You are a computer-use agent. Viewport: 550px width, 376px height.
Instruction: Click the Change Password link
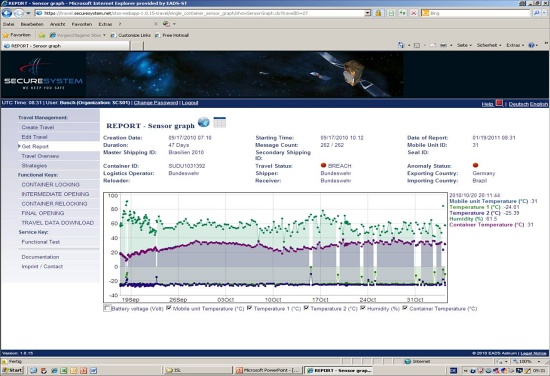click(156, 103)
